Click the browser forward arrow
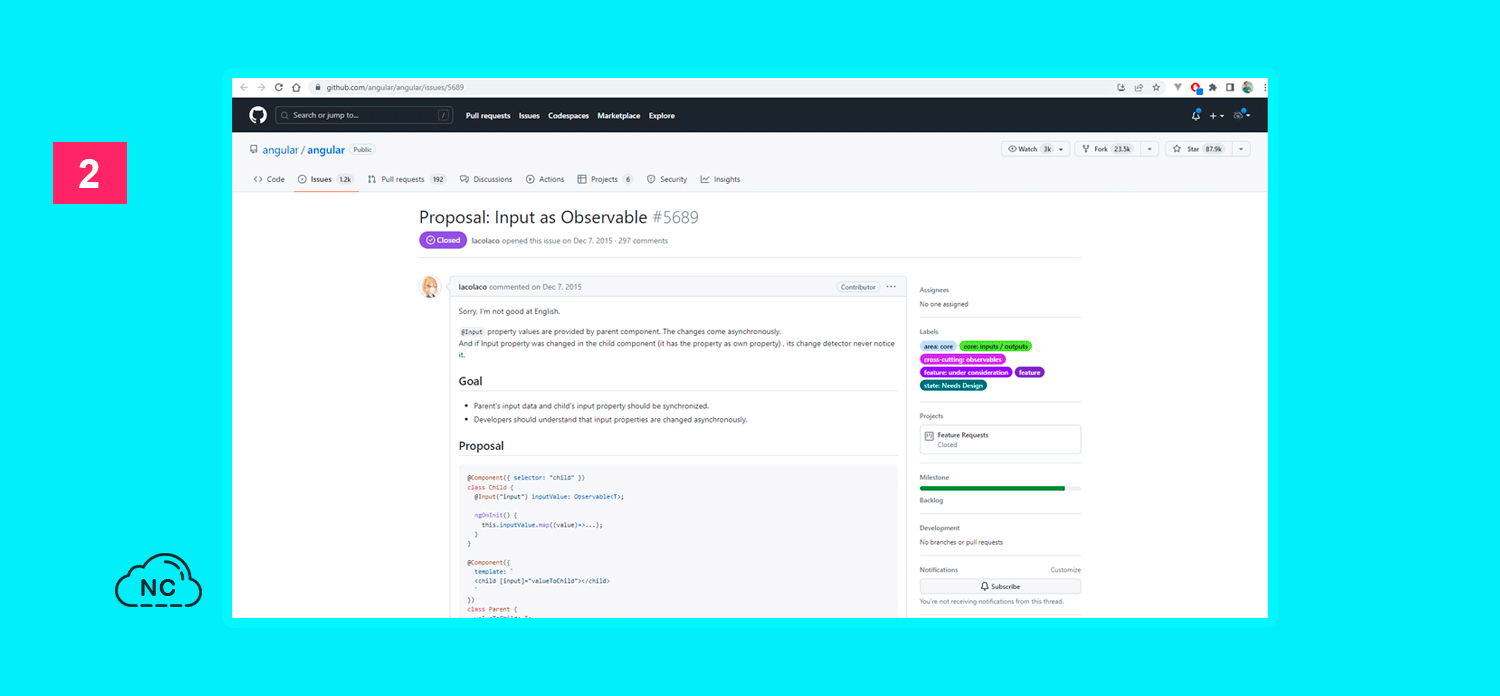The image size is (1500, 696). pyautogui.click(x=261, y=87)
